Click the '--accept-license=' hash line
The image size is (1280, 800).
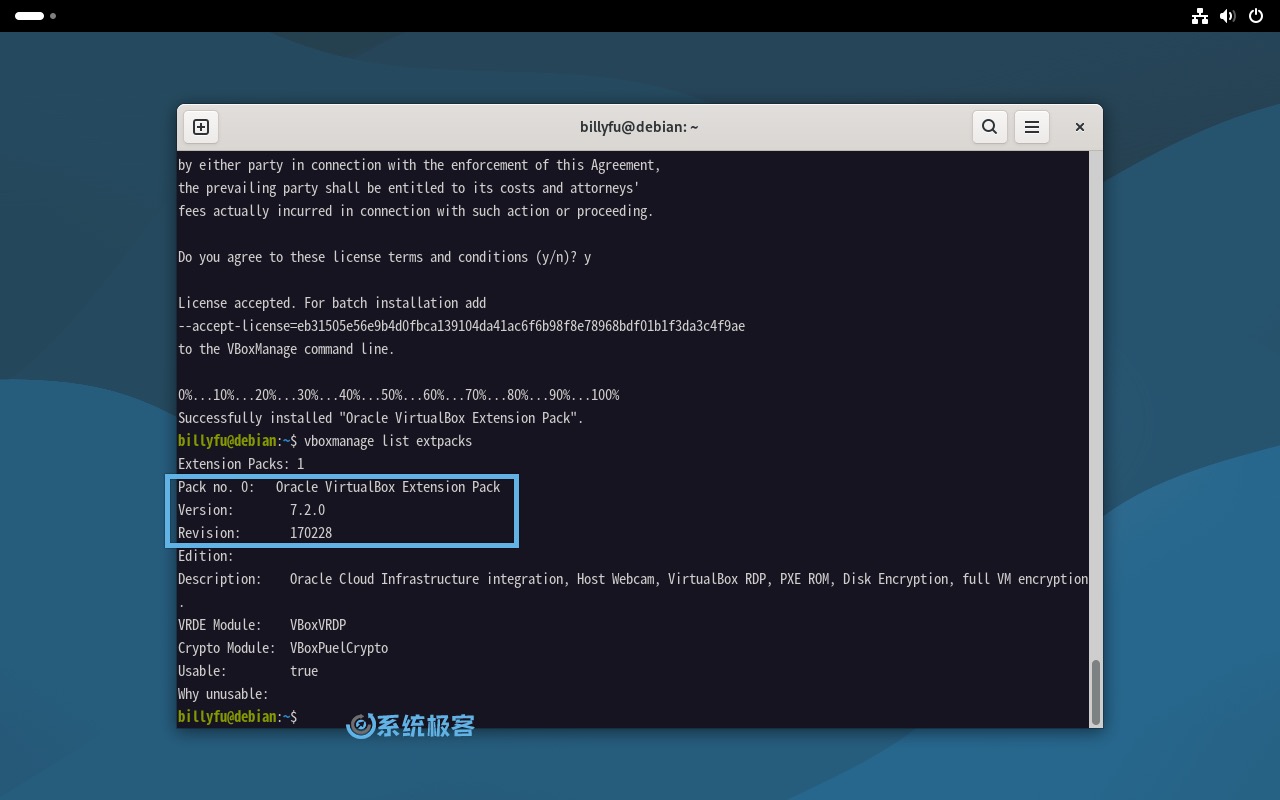[x=461, y=326]
